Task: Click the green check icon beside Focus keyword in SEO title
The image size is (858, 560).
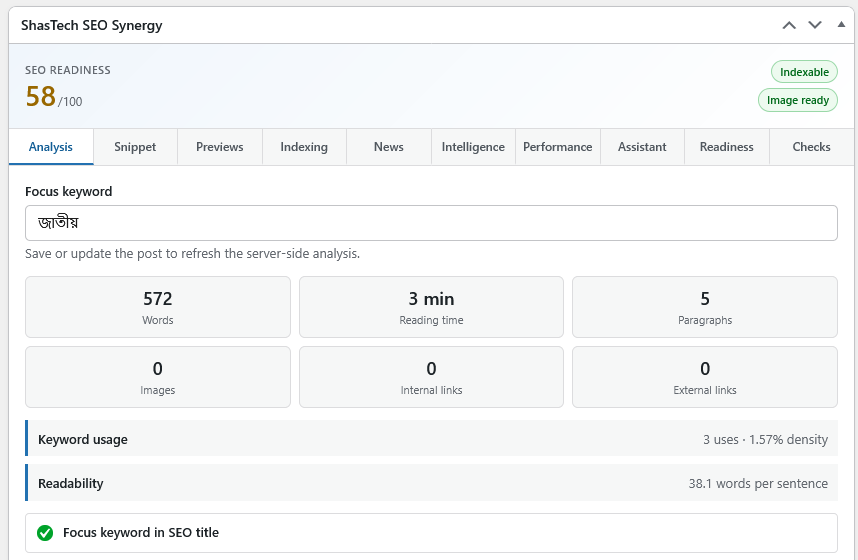Action: tap(45, 533)
